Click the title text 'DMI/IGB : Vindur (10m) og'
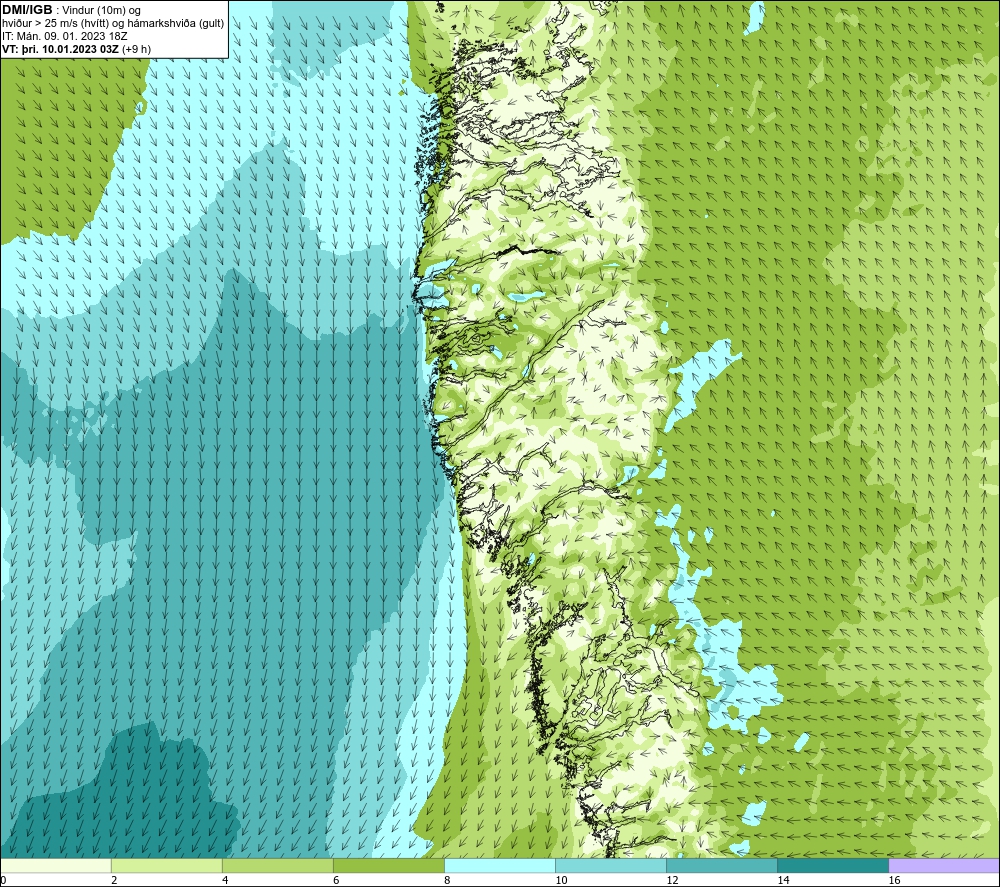 71,10
